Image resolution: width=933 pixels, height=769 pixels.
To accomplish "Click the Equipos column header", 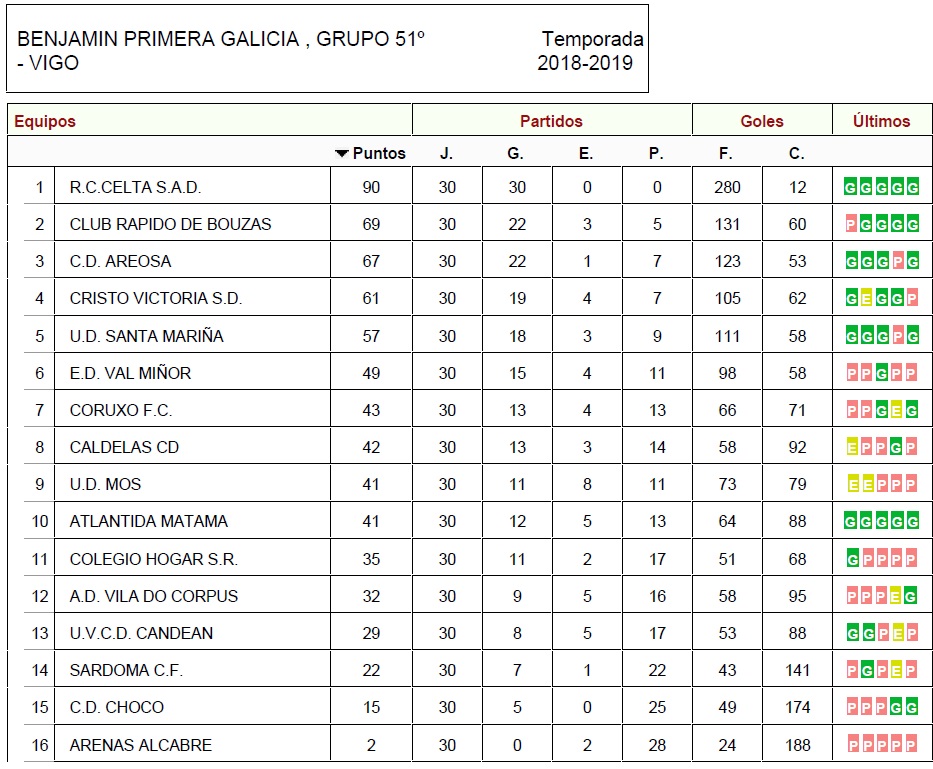I will 45,121.
